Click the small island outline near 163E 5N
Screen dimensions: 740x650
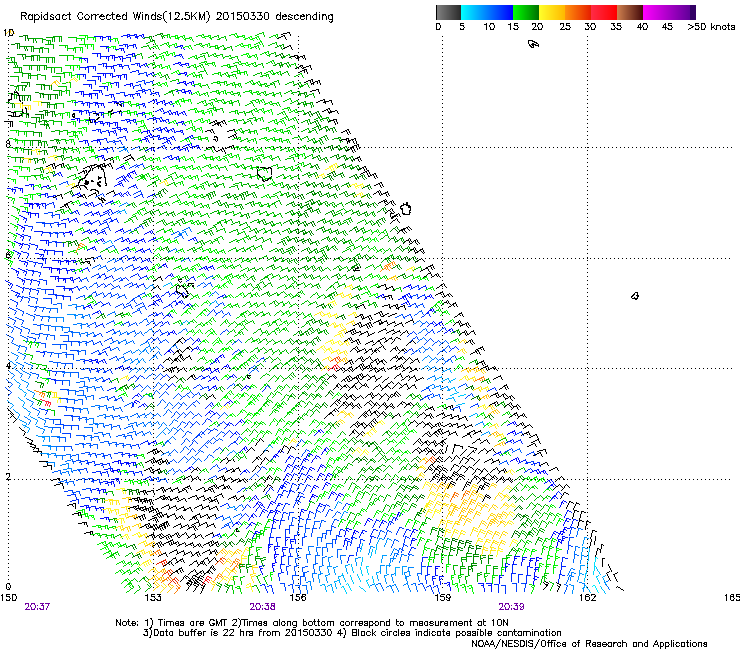[635, 296]
